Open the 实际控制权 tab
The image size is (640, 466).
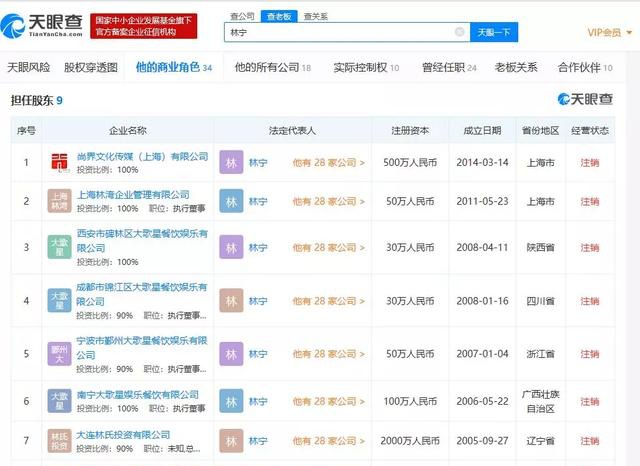[366, 67]
